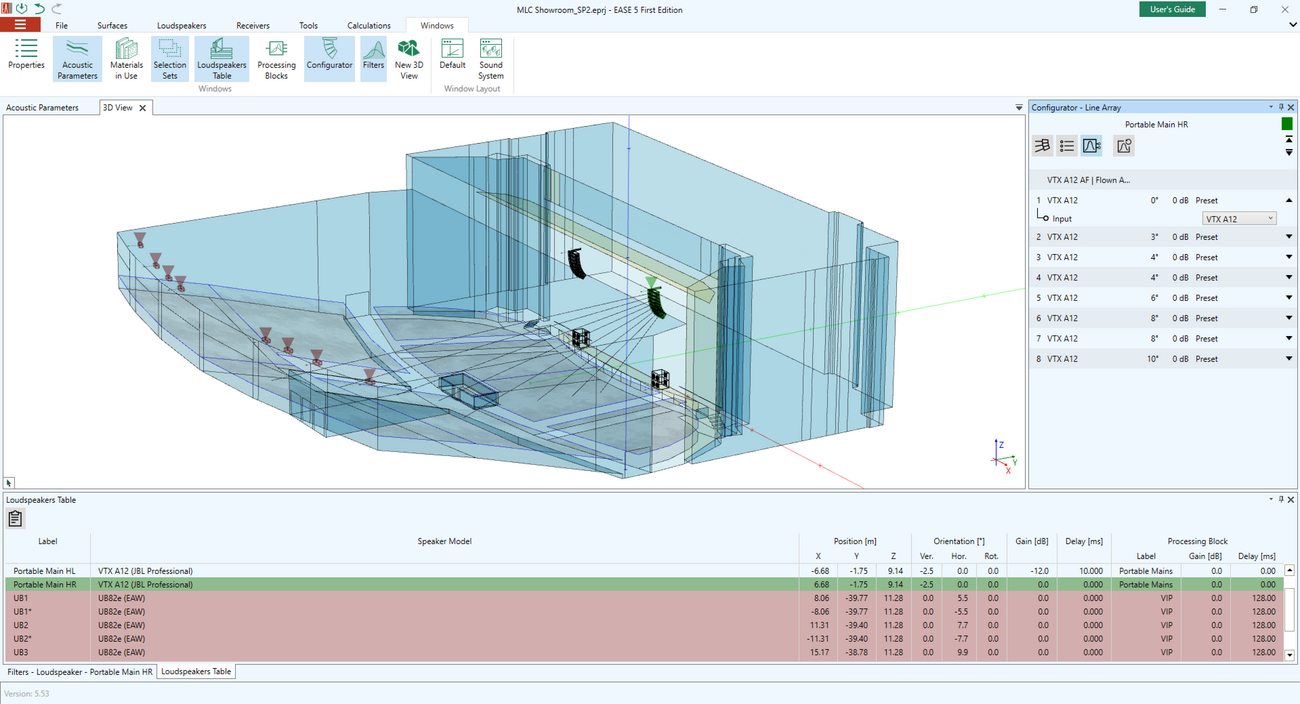Select the UB2 loudspeaker row
The width and height of the screenshot is (1300, 704).
(x=21, y=625)
